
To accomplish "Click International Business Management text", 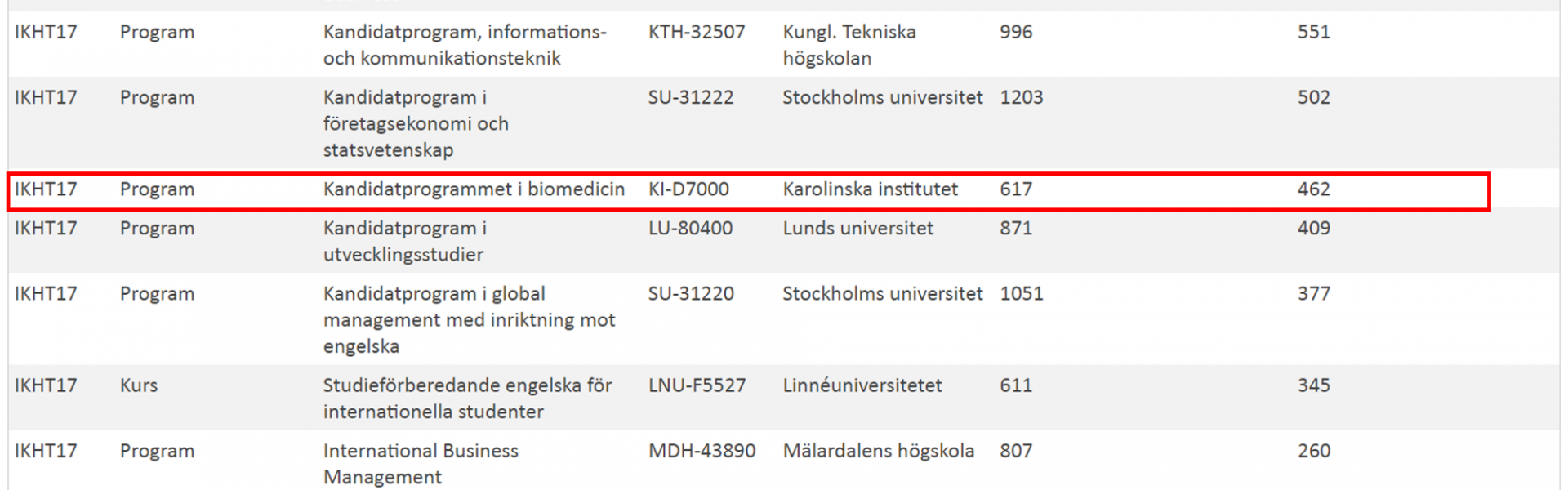I will tap(421, 463).
